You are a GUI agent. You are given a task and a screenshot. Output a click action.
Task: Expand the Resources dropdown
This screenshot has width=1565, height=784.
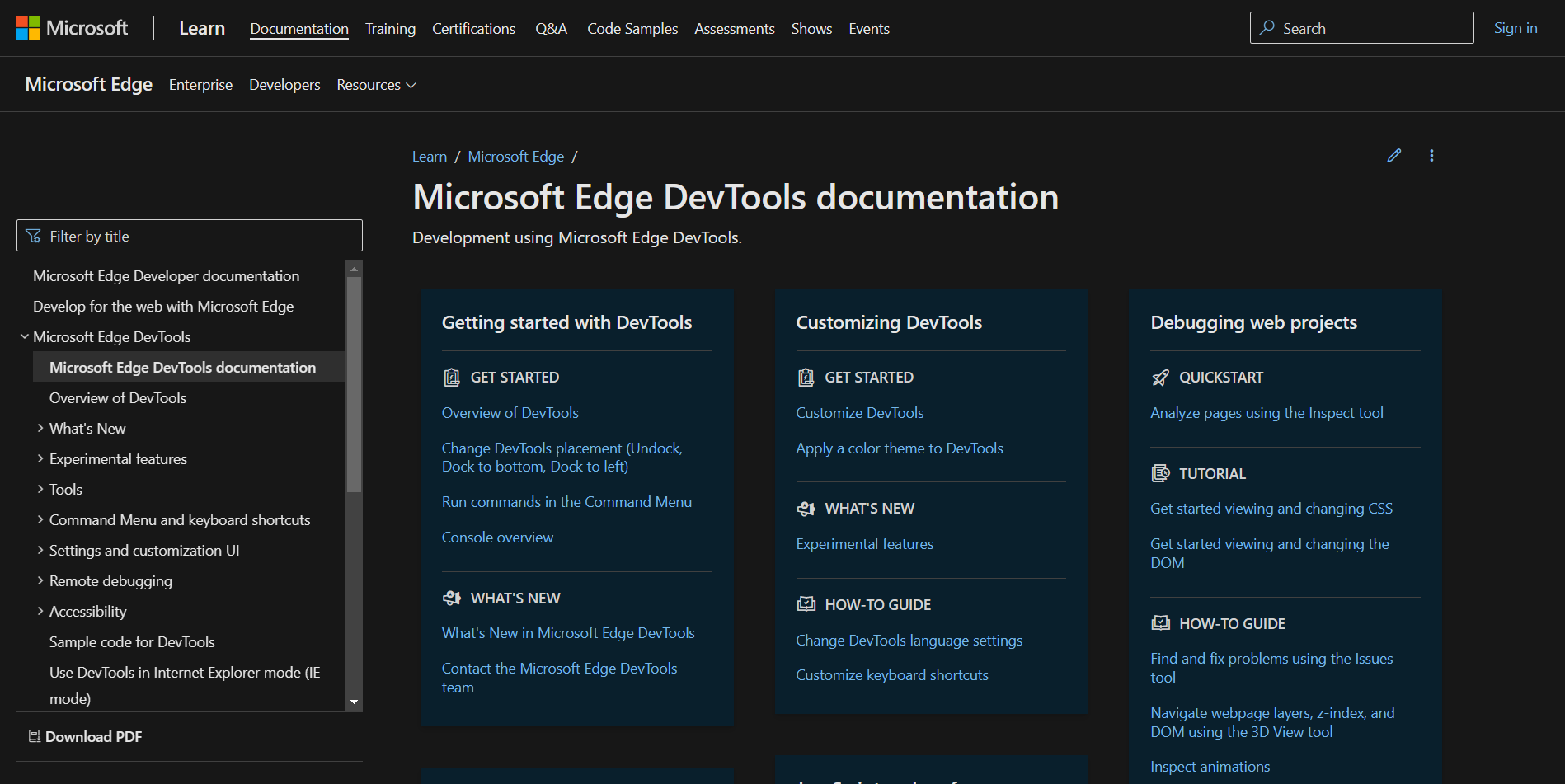pyautogui.click(x=376, y=85)
